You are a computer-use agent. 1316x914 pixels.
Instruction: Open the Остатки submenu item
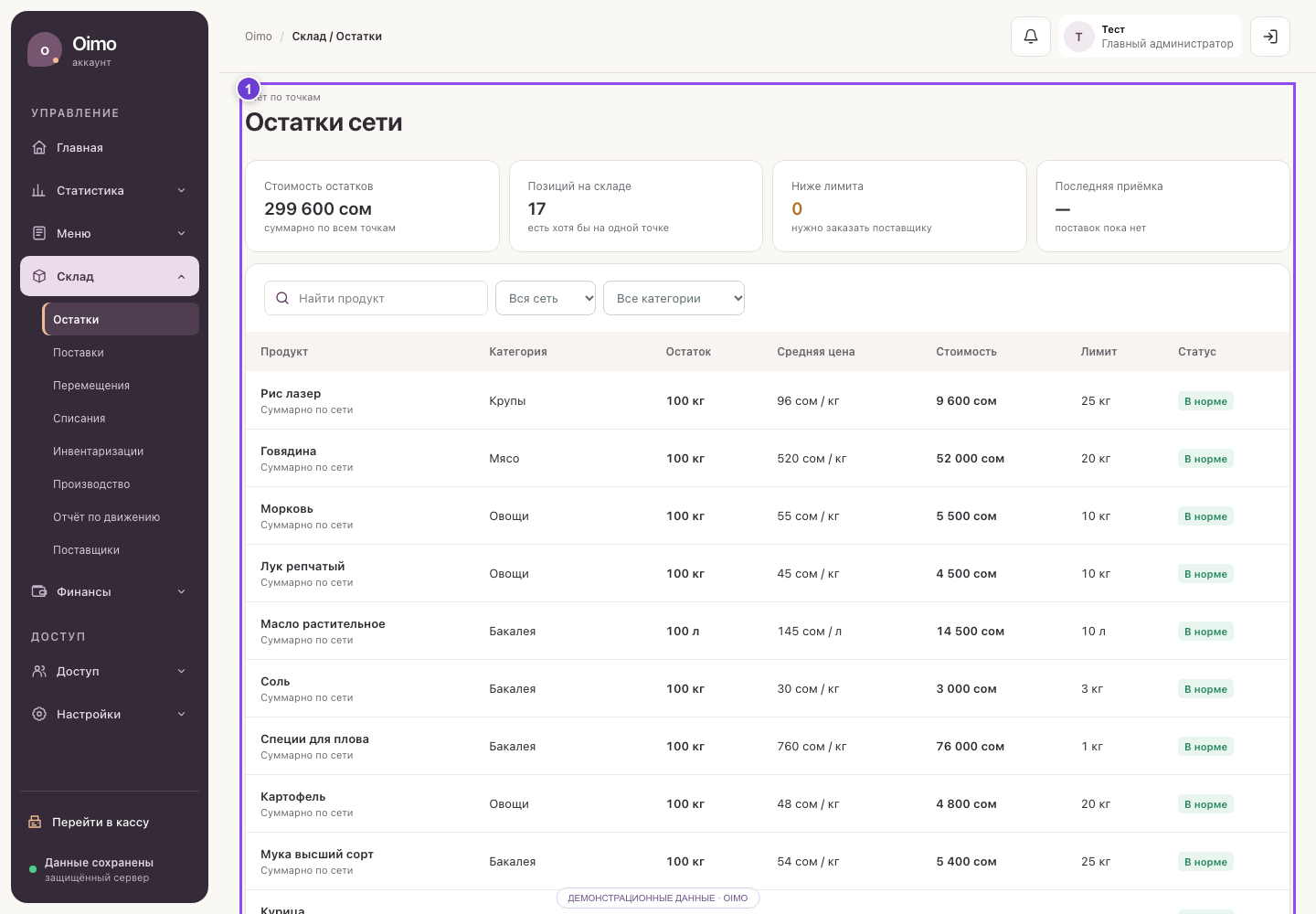pyautogui.click(x=121, y=319)
